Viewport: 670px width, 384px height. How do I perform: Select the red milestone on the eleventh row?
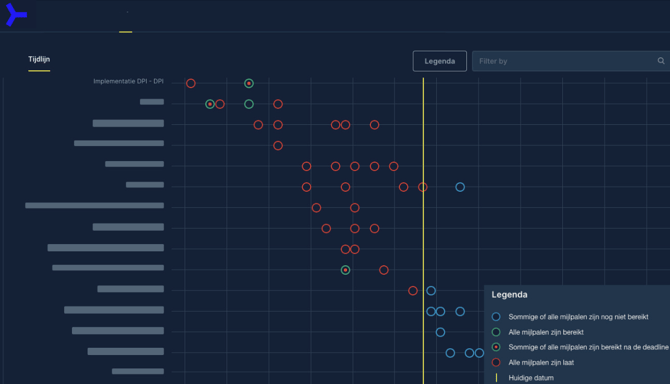[413, 291]
